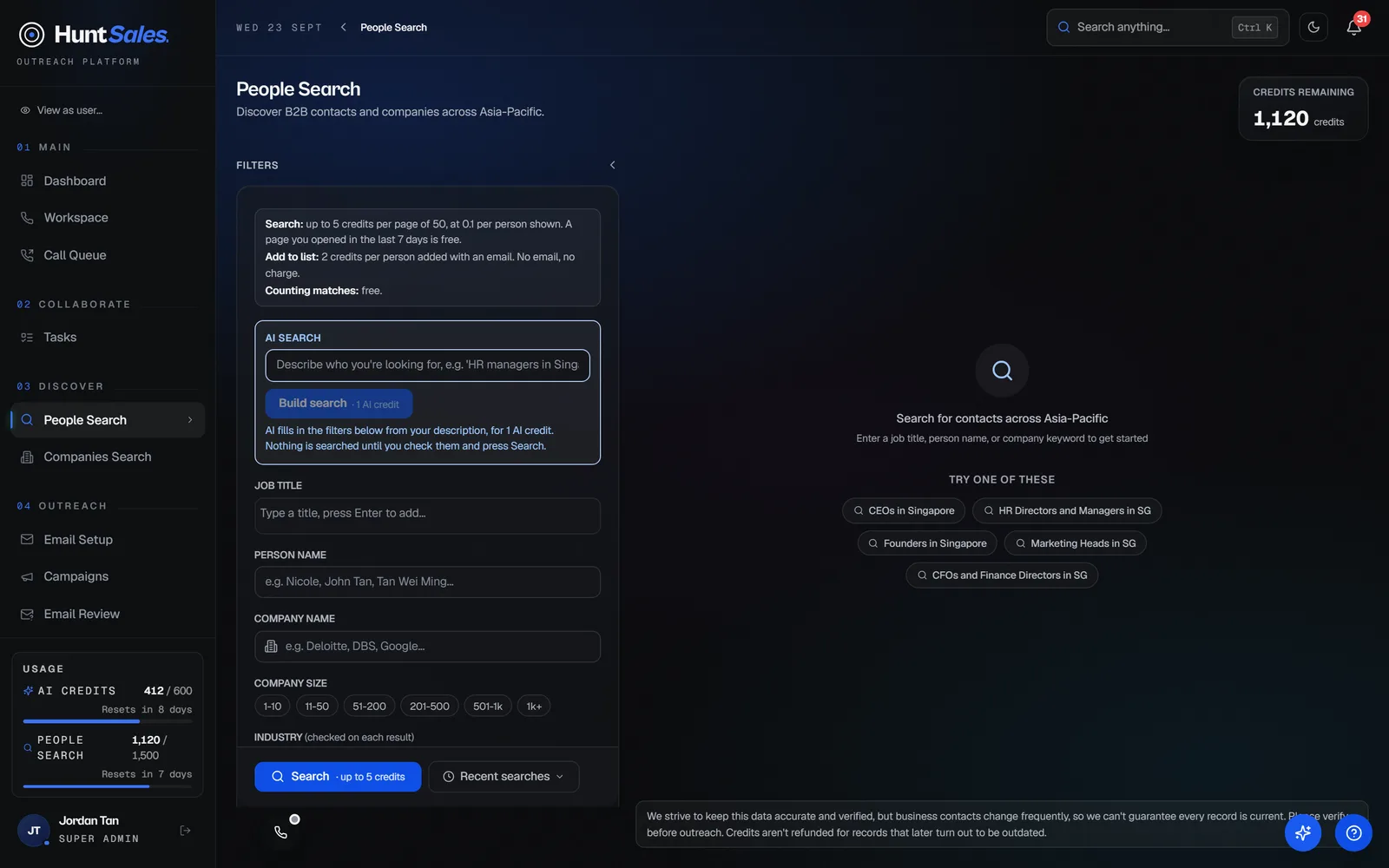The image size is (1389, 868).
Task: Try HR Directors and Managers in SG
Action: (1067, 510)
